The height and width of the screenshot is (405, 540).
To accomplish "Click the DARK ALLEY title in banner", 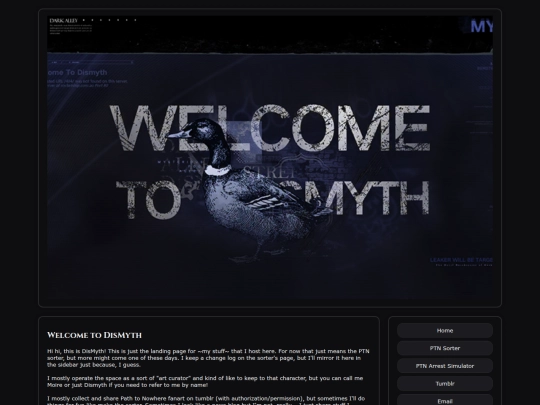I will 64,21.
